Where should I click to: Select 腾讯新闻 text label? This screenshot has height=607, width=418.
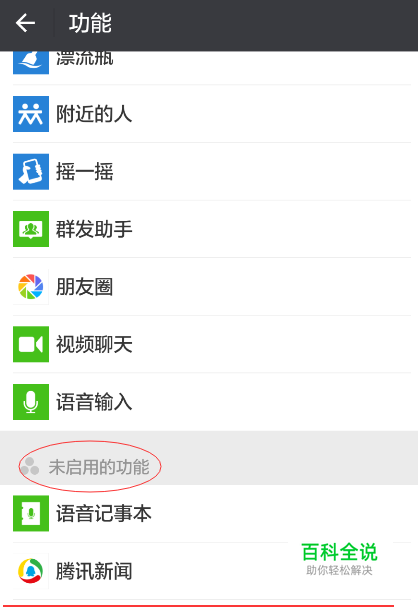pos(94,571)
